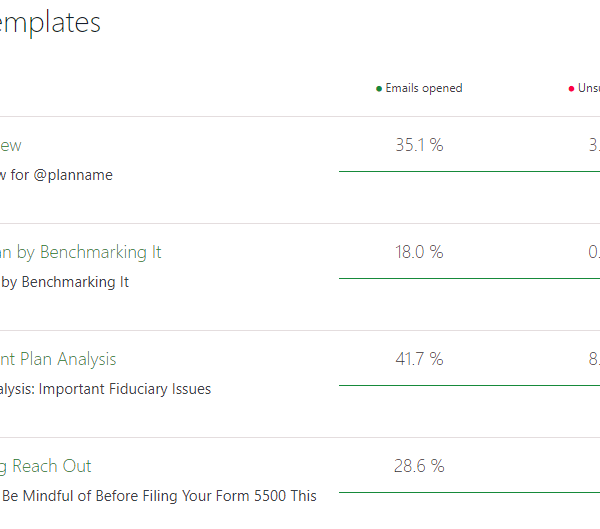The height and width of the screenshot is (529, 600).
Task: Open the Plan Analysis template link
Action: tap(58, 359)
